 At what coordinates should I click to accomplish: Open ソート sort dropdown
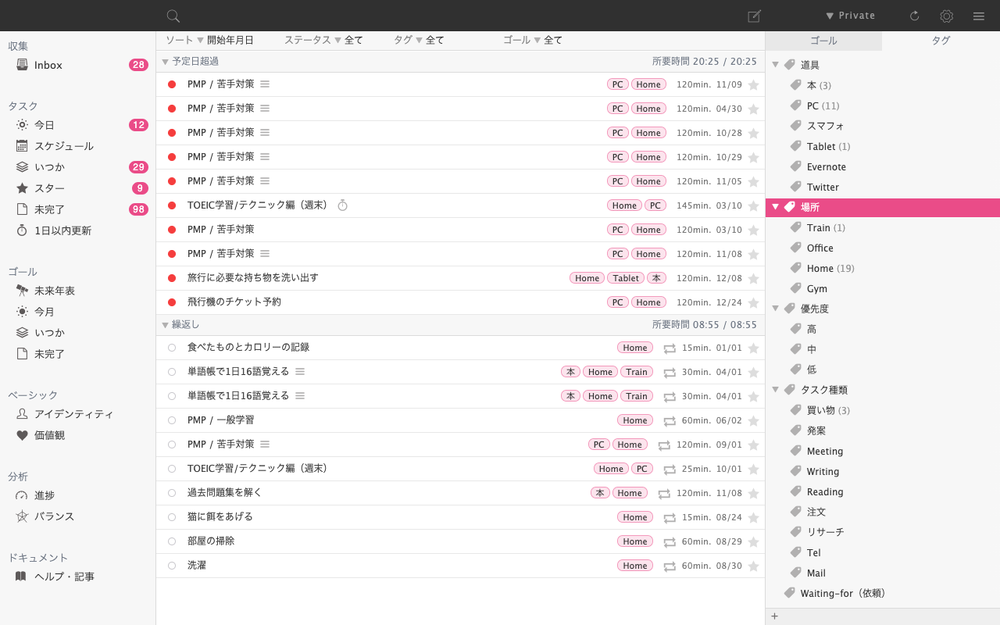click(210, 40)
